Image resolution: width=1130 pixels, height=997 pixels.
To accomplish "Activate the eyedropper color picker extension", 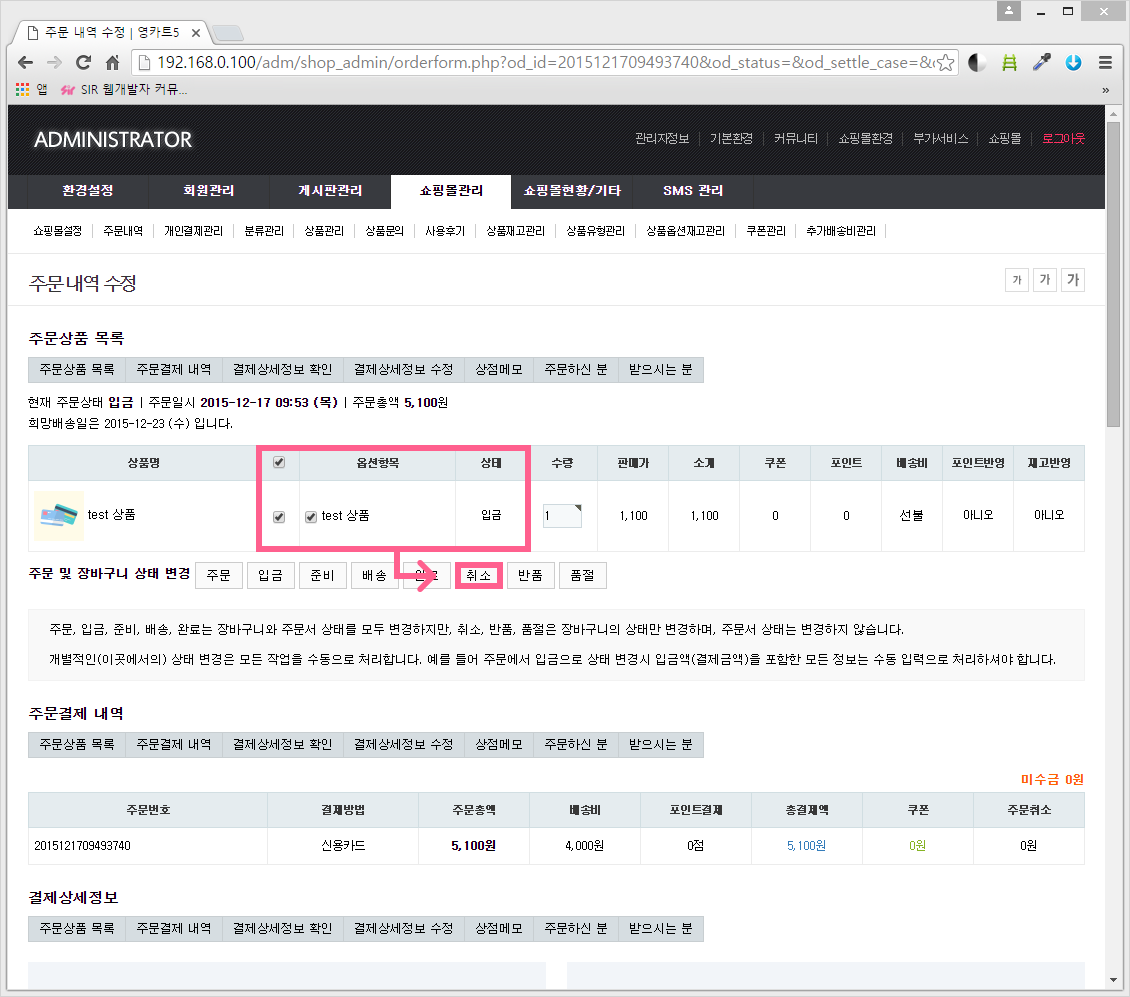I will (1041, 63).
